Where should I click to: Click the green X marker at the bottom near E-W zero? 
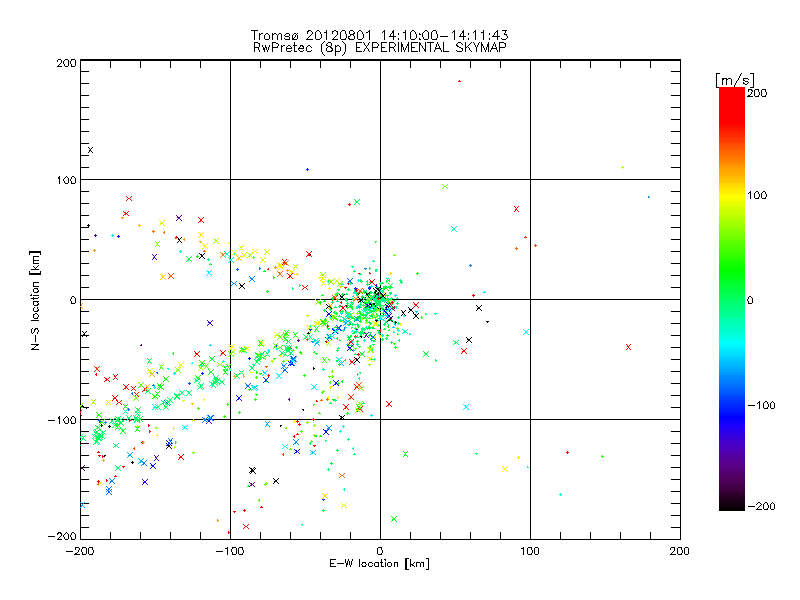pos(394,519)
